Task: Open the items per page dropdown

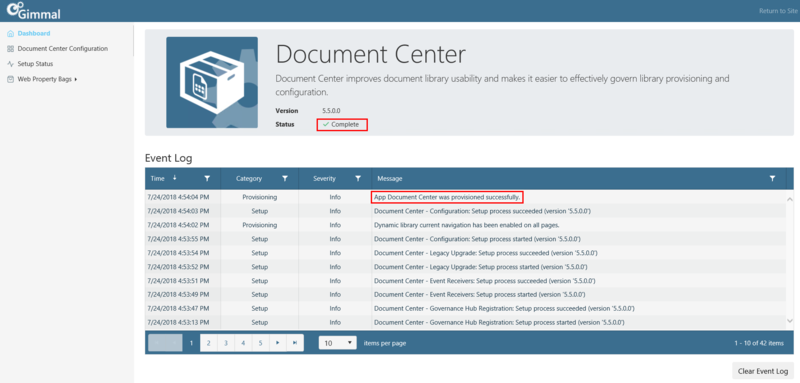Action: tap(338, 343)
